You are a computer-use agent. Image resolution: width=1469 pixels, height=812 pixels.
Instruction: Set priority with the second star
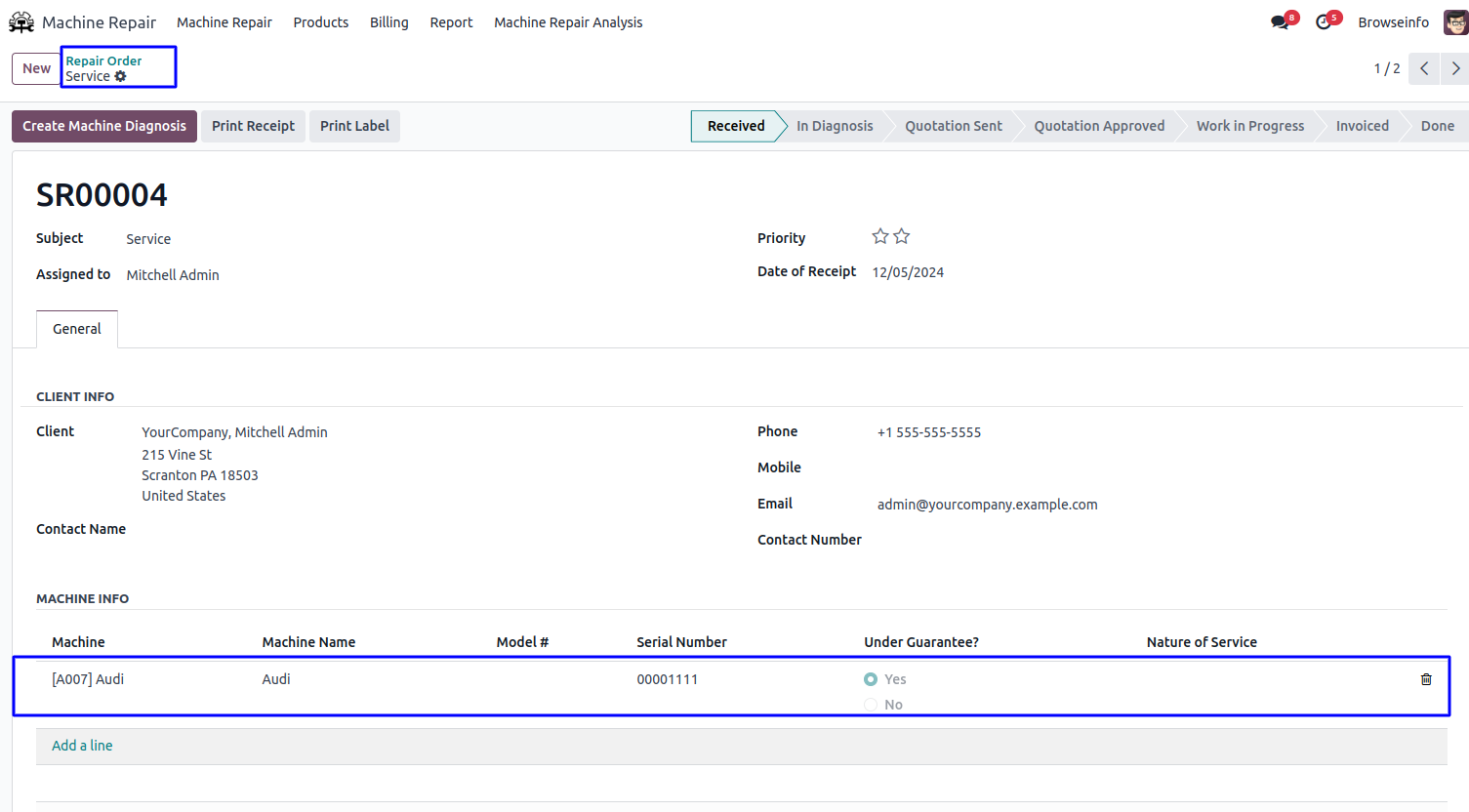902,236
